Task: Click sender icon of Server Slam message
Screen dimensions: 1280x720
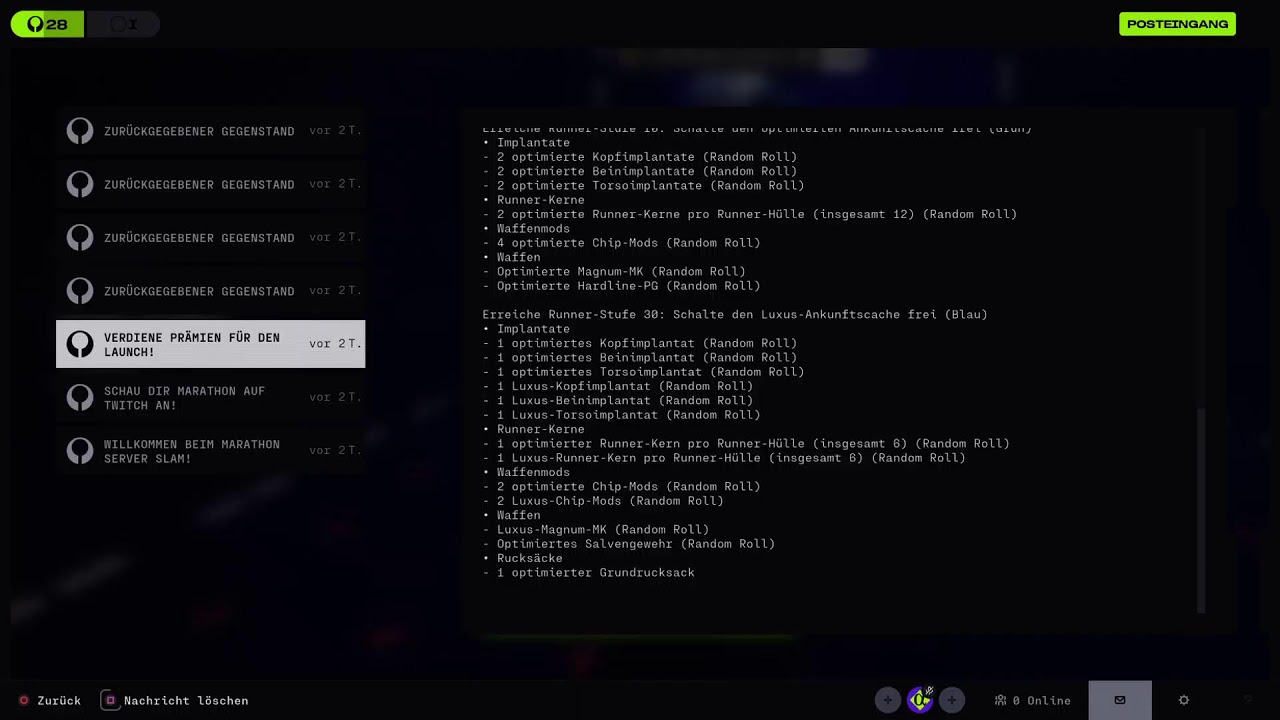Action: 80,450
